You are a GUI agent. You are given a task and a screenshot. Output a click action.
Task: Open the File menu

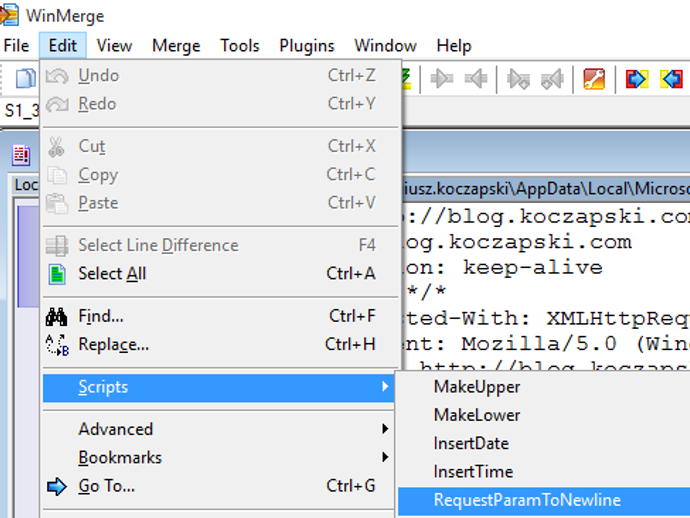point(16,45)
